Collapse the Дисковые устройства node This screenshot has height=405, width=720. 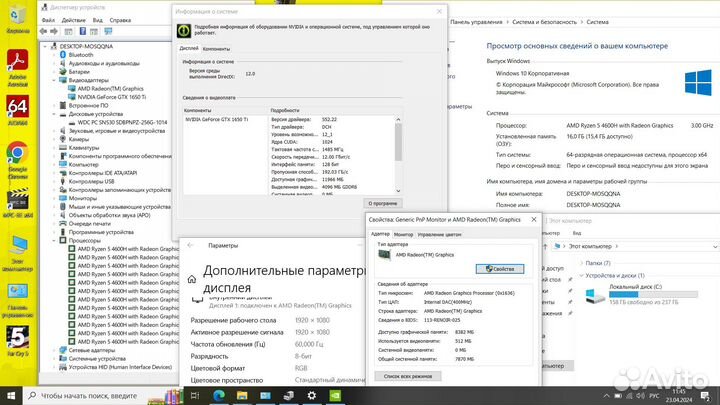54,114
